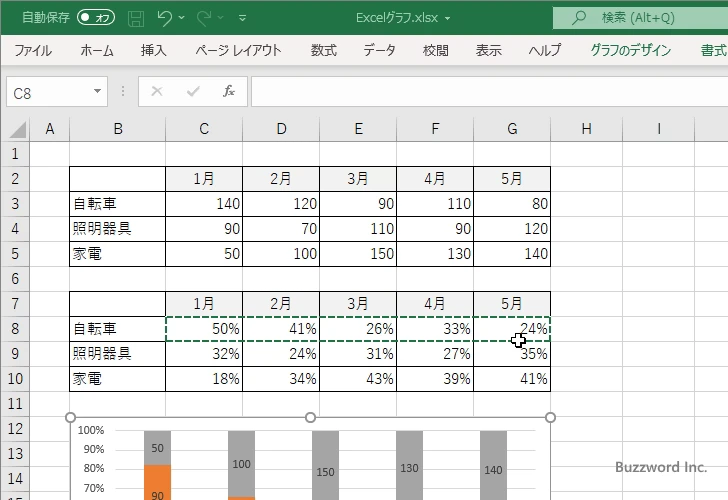Click the Save floppy disk icon
The height and width of the screenshot is (500, 728).
(136, 18)
